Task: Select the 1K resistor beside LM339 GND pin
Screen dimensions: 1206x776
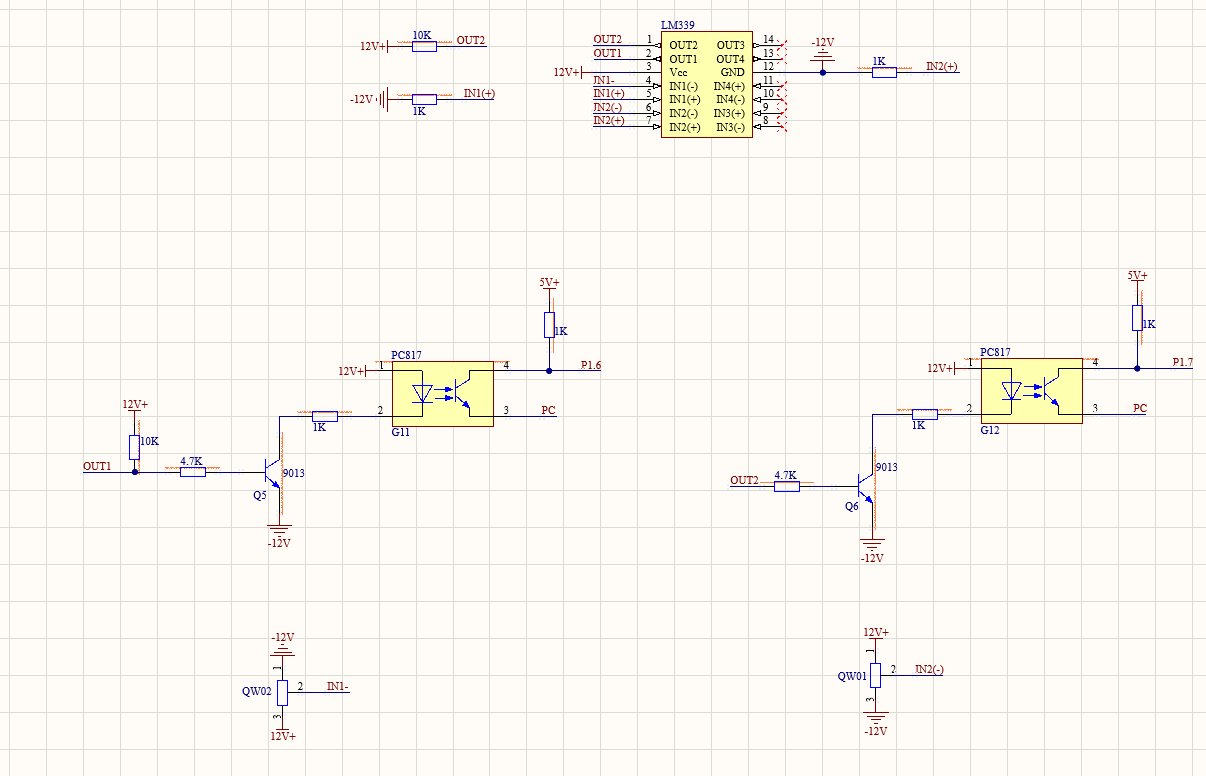Action: pyautogui.click(x=884, y=72)
